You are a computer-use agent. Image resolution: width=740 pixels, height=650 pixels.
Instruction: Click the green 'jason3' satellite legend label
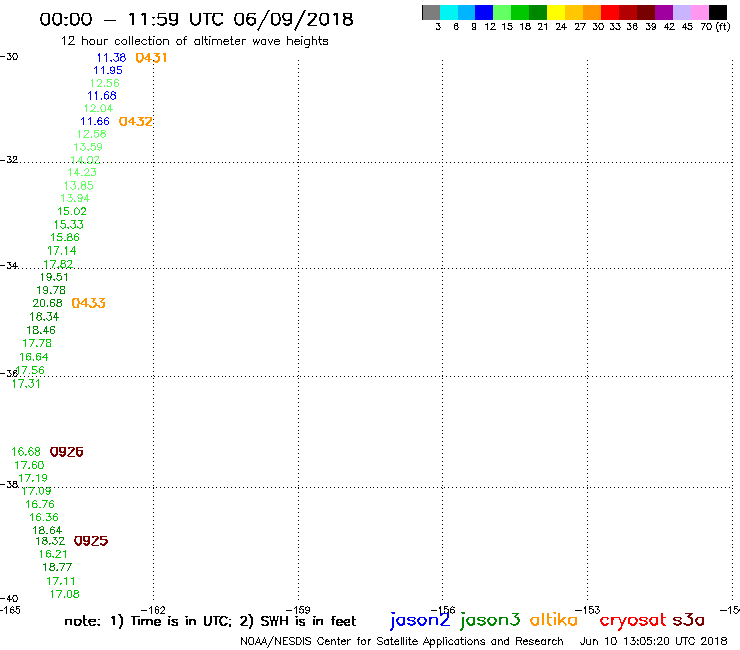(490, 620)
